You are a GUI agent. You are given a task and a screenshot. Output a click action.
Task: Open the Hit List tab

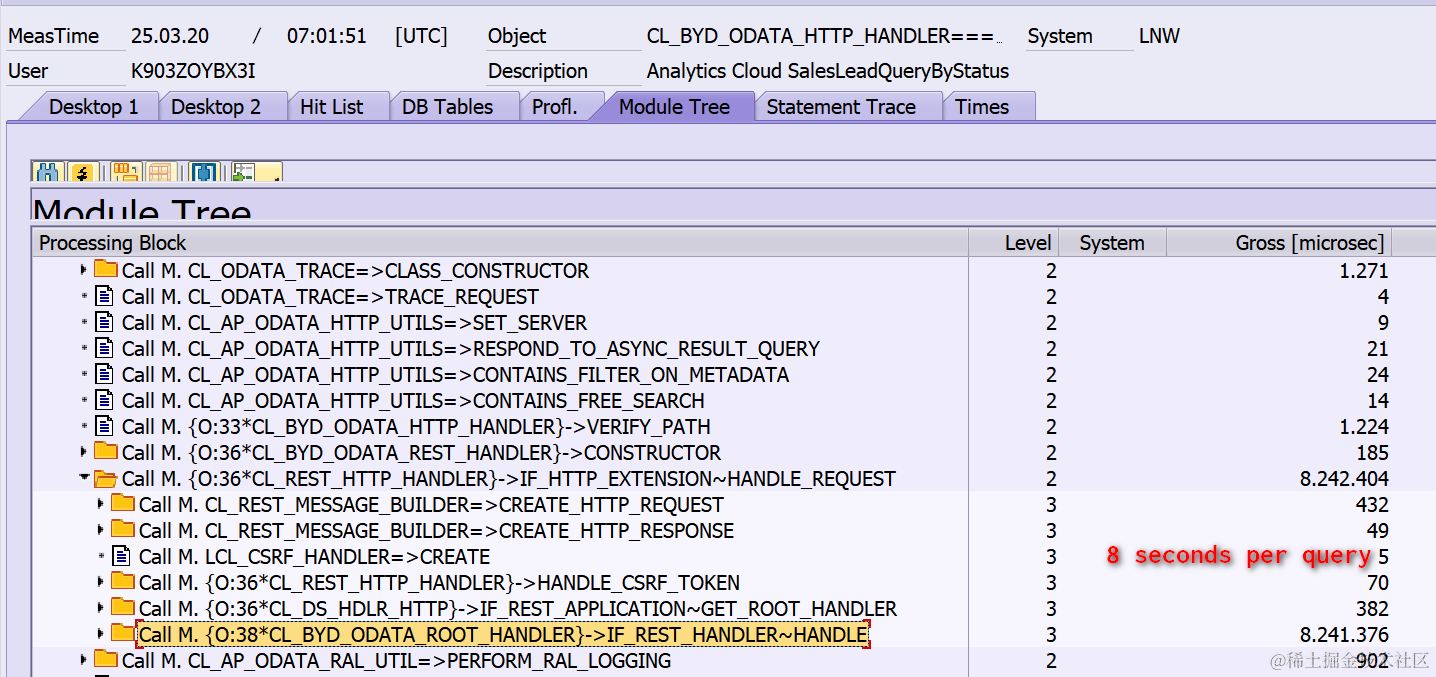point(332,107)
